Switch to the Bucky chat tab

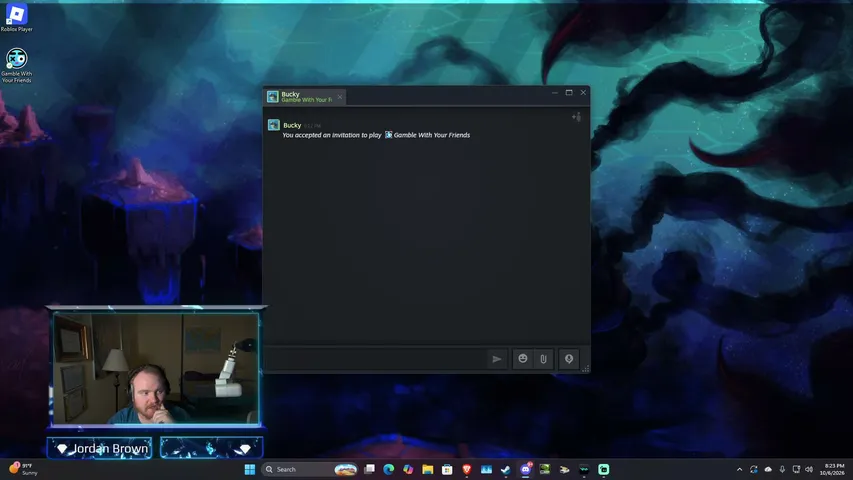[x=302, y=97]
